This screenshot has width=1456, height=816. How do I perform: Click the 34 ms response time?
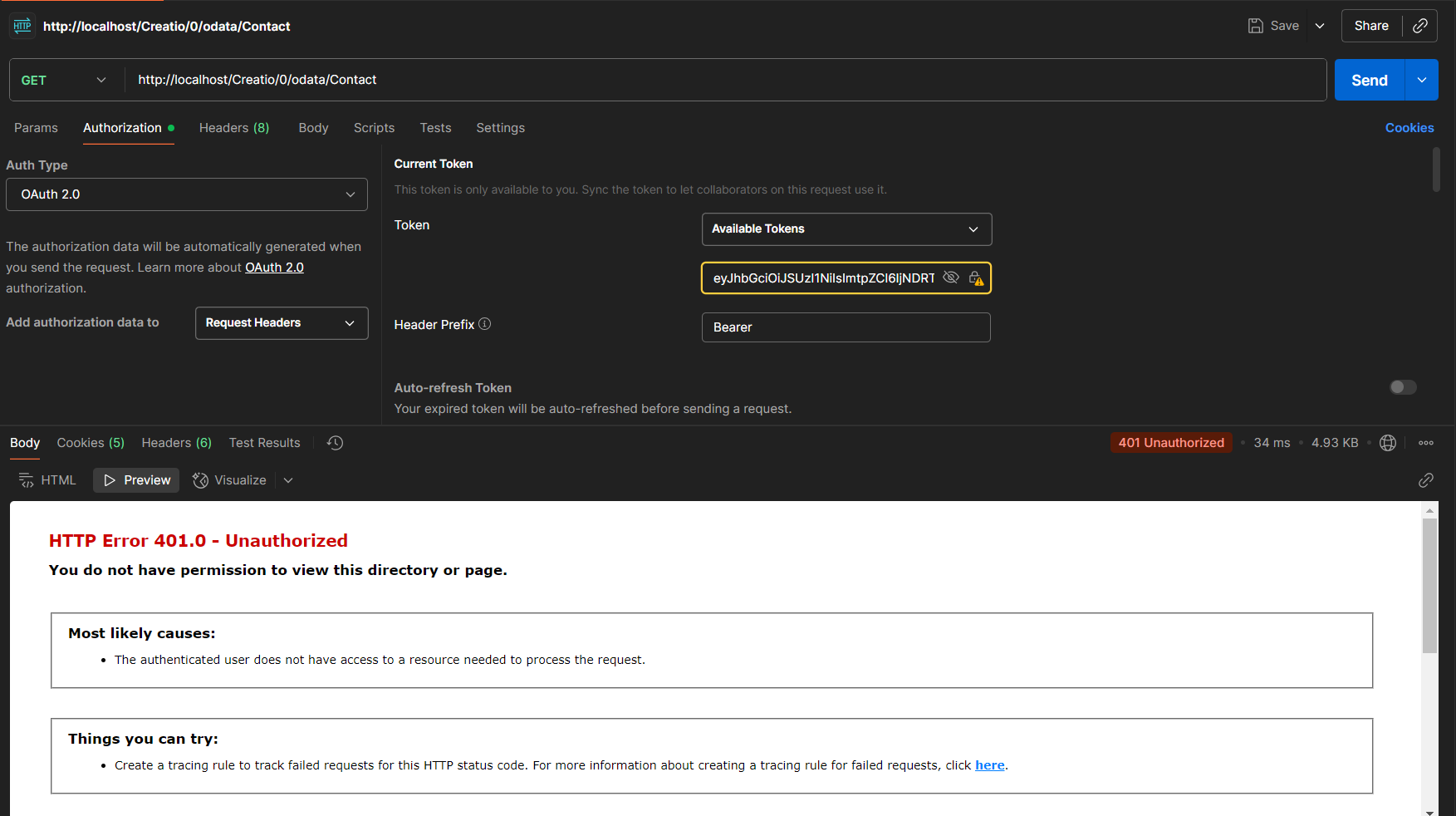point(1272,443)
